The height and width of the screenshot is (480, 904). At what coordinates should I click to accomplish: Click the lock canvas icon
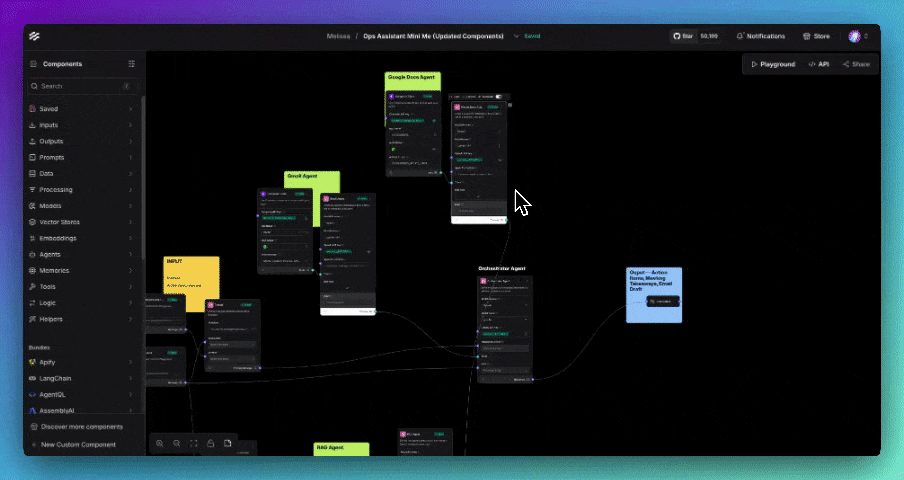[211, 443]
